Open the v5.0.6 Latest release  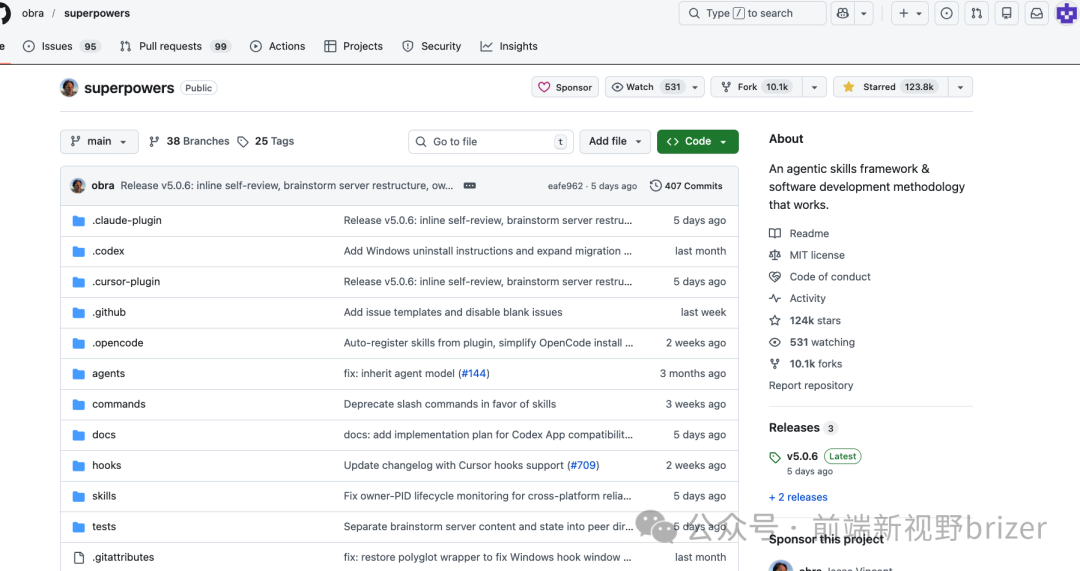815,457
